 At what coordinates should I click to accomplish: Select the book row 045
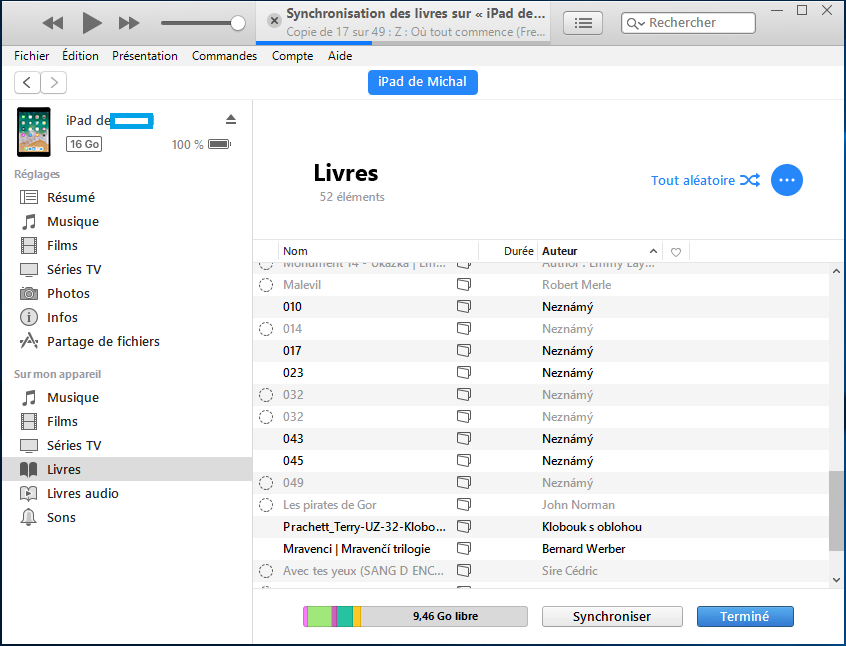click(x=541, y=461)
